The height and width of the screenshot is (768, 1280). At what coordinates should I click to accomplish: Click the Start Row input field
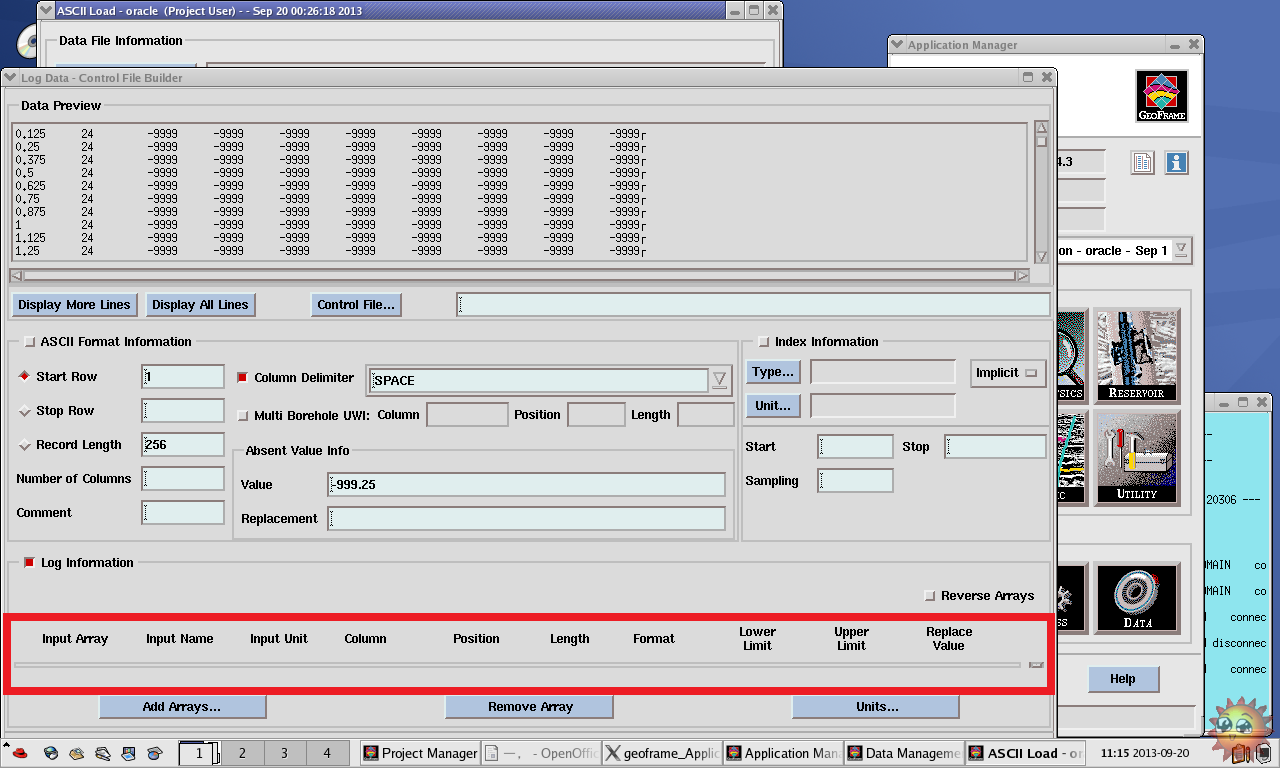(x=183, y=377)
